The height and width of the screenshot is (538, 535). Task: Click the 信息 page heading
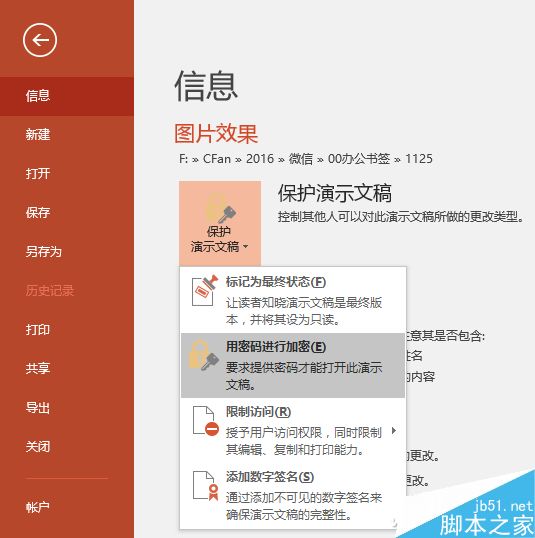coord(206,86)
